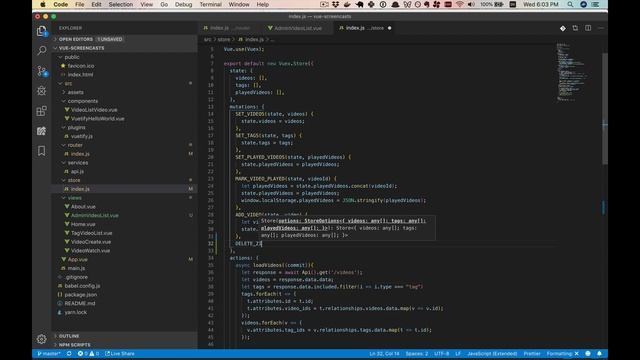Screen dimensions: 640x360
Task: Click the Formatting status bar item
Action: pyautogui.click(x=562, y=353)
